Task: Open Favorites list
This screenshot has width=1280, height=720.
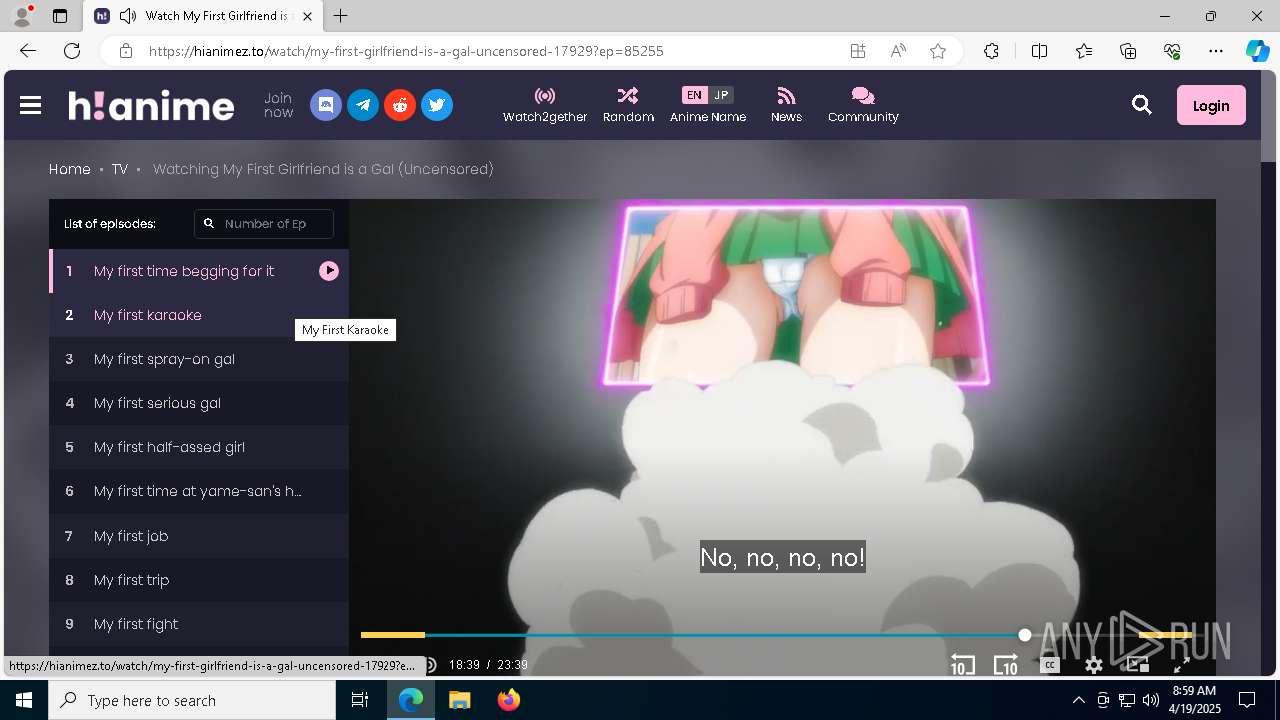Action: point(1084,51)
